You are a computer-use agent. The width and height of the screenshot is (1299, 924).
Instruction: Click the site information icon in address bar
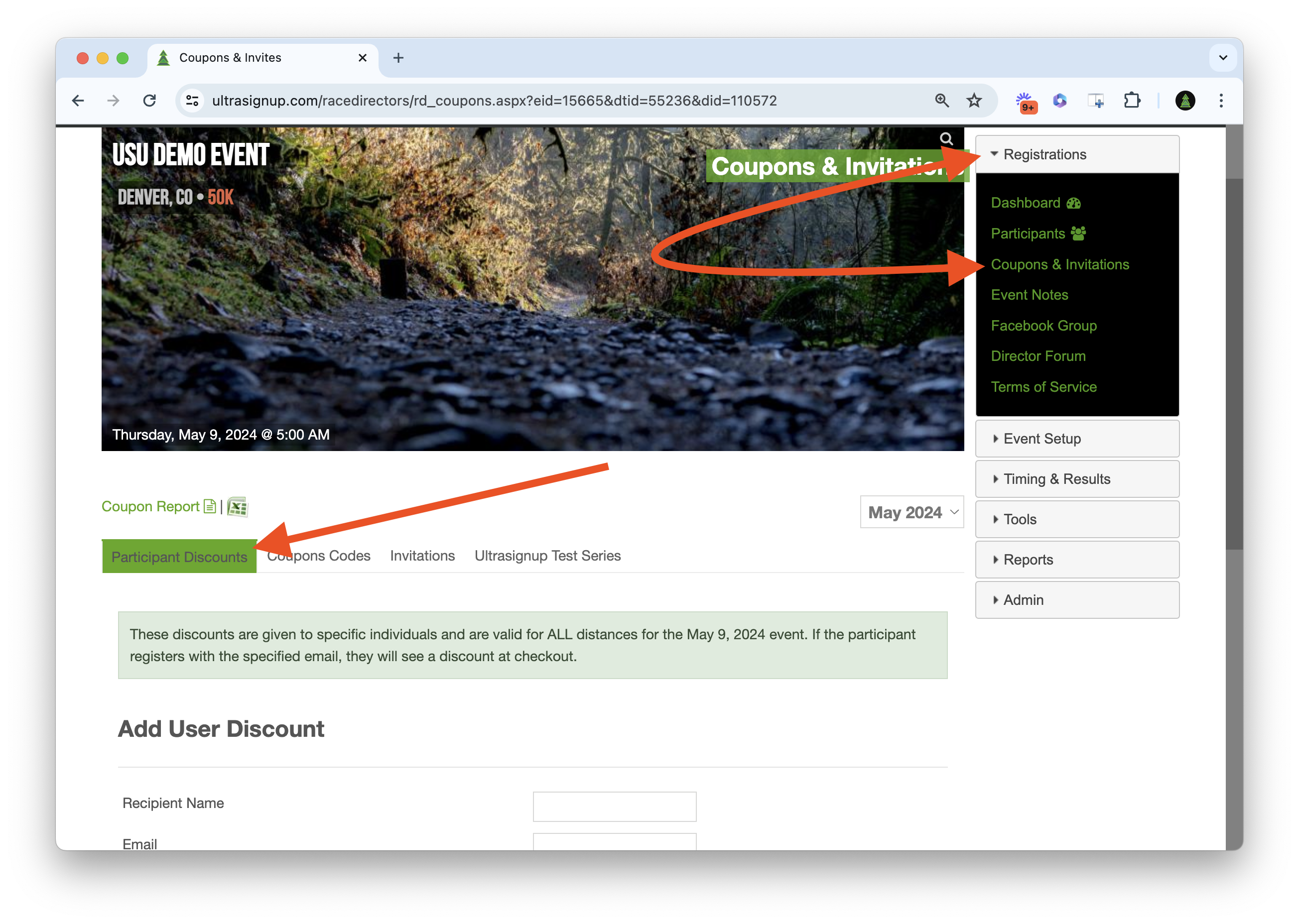coord(192,101)
